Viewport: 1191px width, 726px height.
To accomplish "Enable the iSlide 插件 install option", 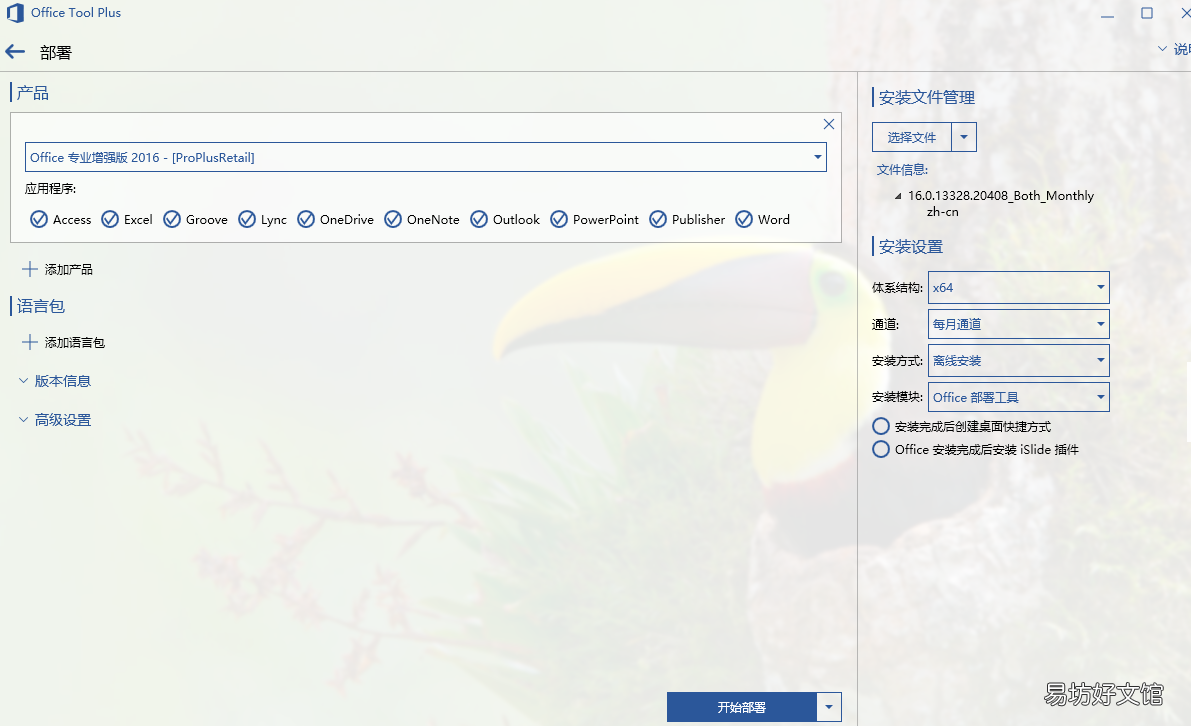I will 881,450.
